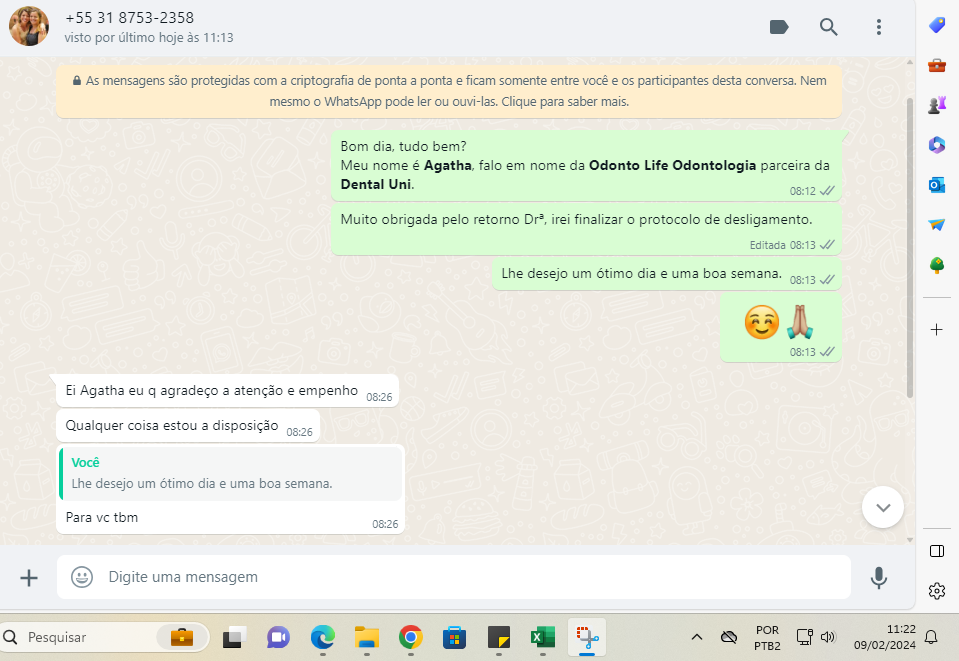Jump to latest messages with down arrow
959x661 pixels.
pos(883,507)
